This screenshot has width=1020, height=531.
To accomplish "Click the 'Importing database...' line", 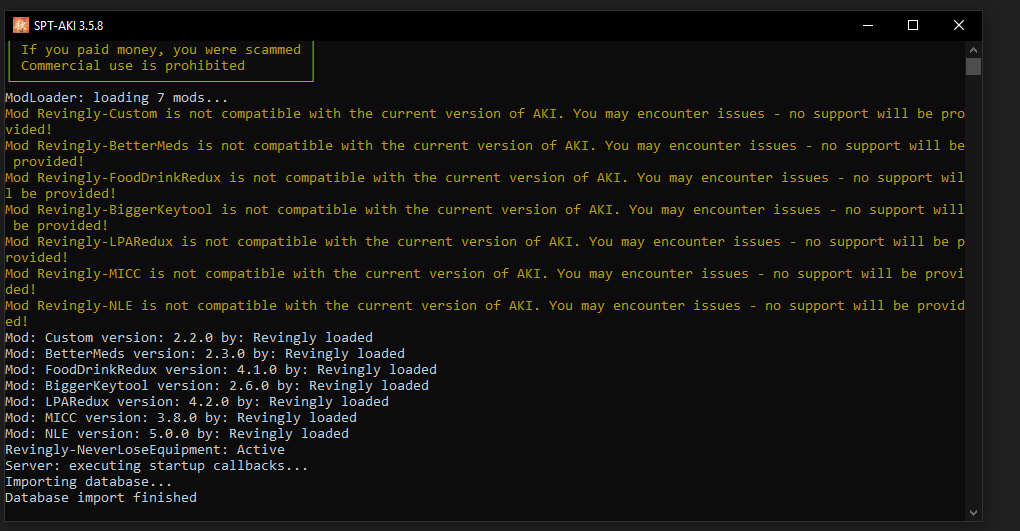I will click(x=88, y=482).
